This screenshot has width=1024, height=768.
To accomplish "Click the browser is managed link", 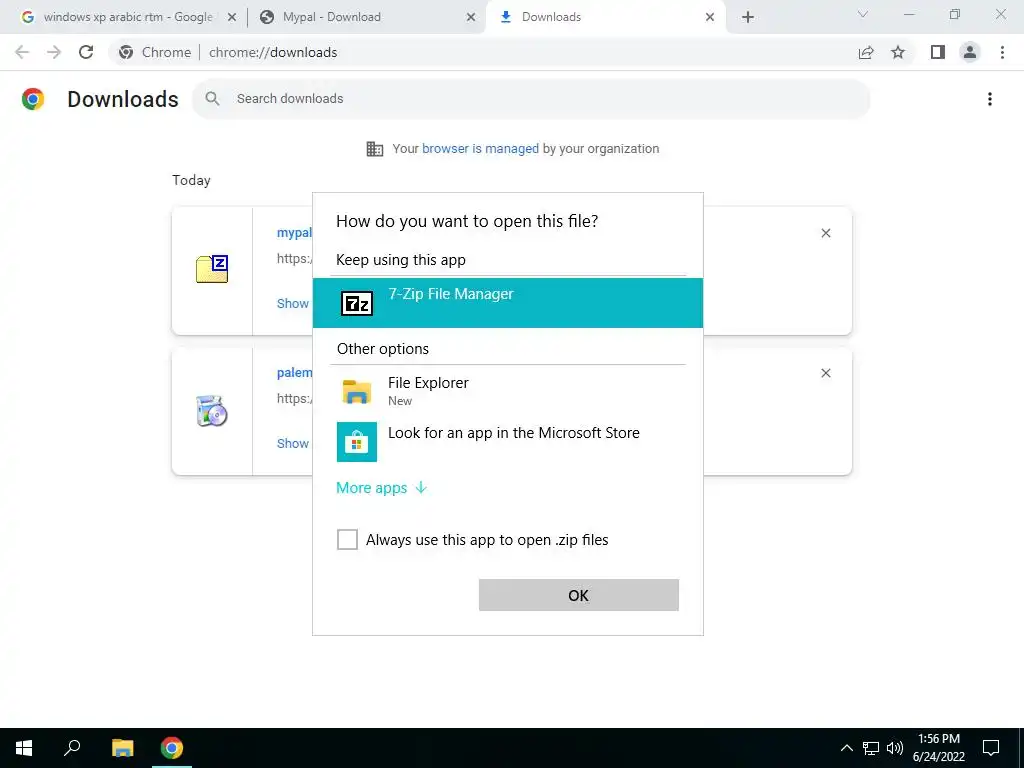I will pos(480,148).
